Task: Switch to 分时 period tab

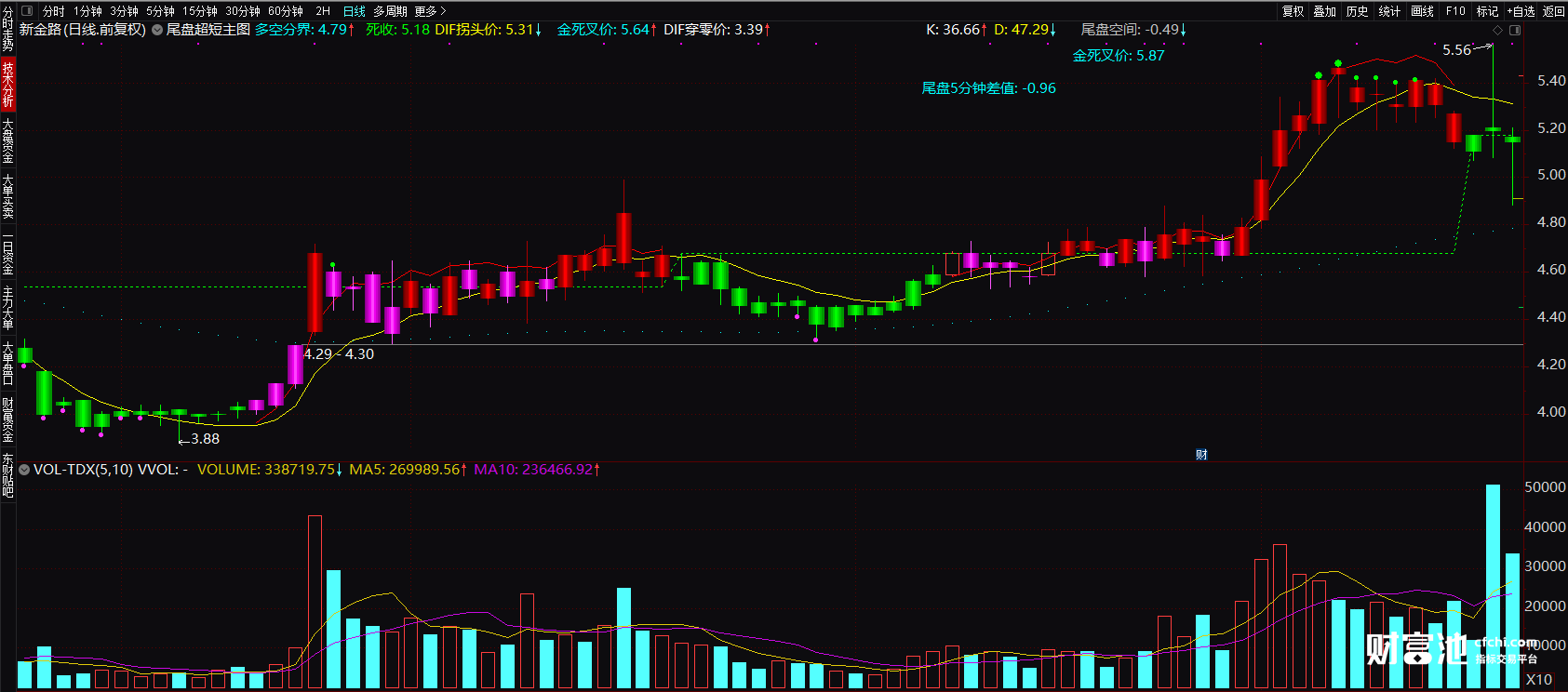Action: [54, 11]
